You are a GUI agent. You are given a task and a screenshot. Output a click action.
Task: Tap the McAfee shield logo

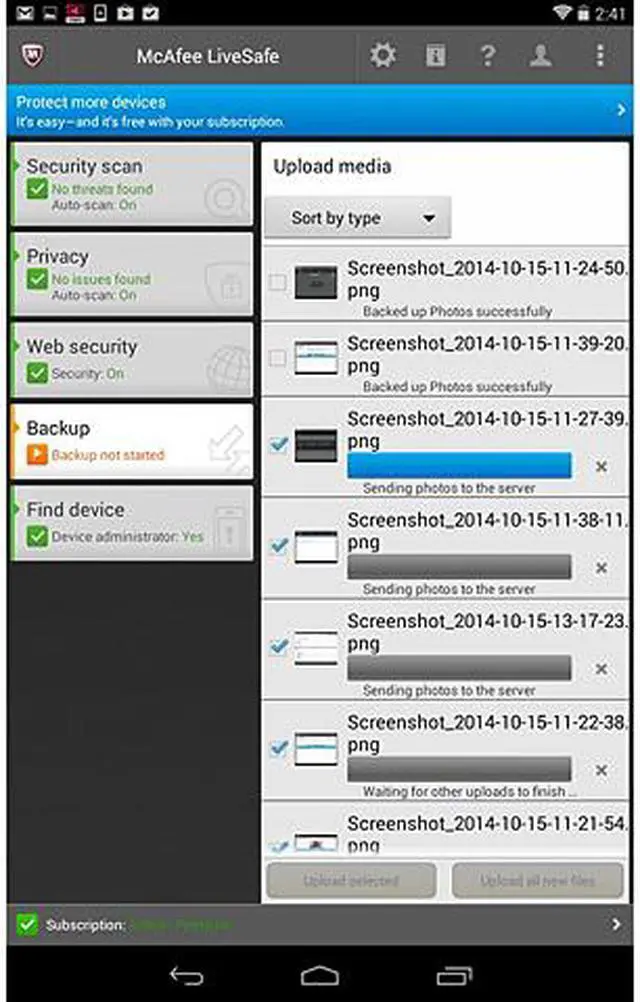pos(33,56)
